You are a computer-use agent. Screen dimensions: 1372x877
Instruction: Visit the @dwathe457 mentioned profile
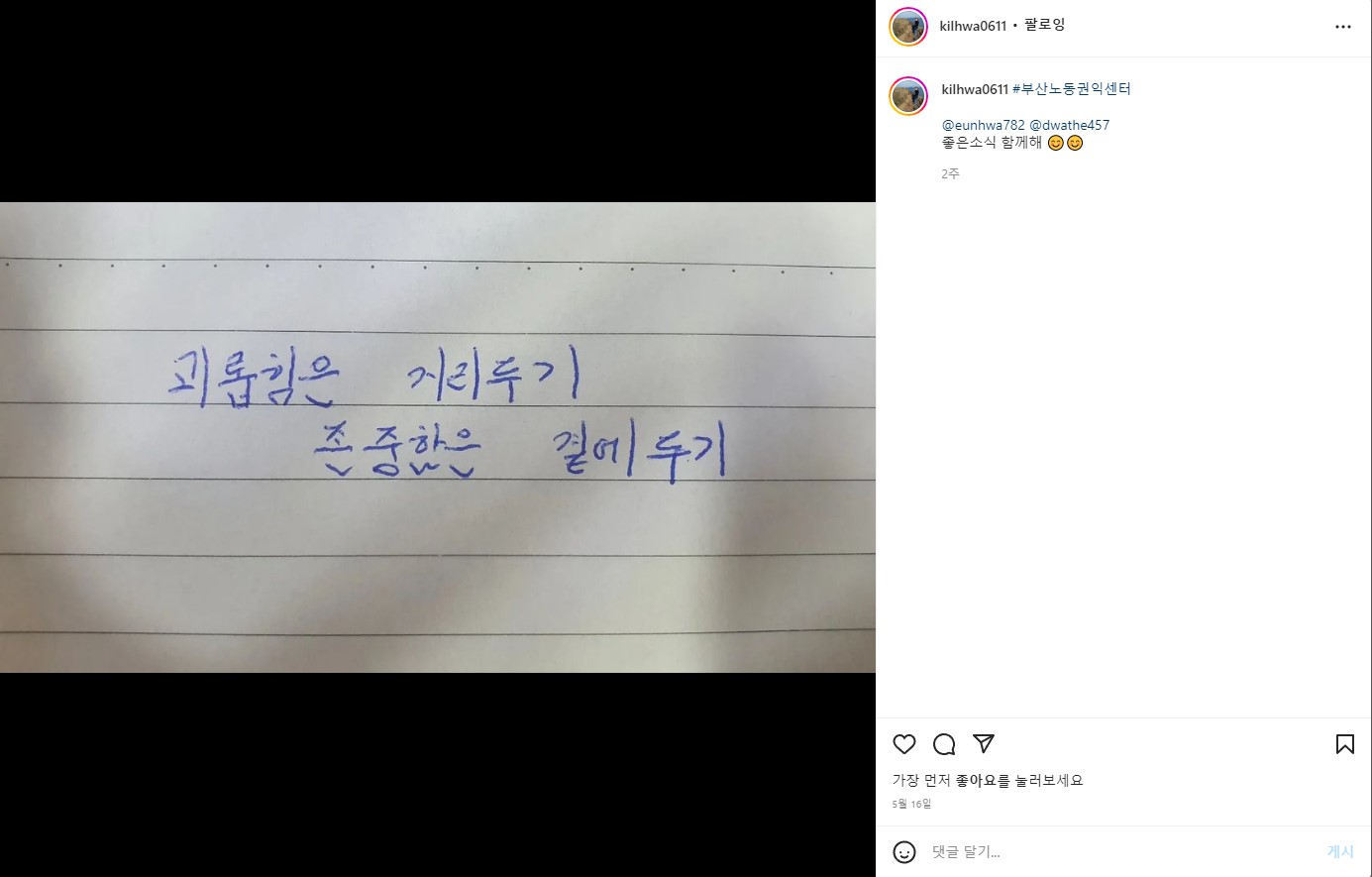[1070, 125]
